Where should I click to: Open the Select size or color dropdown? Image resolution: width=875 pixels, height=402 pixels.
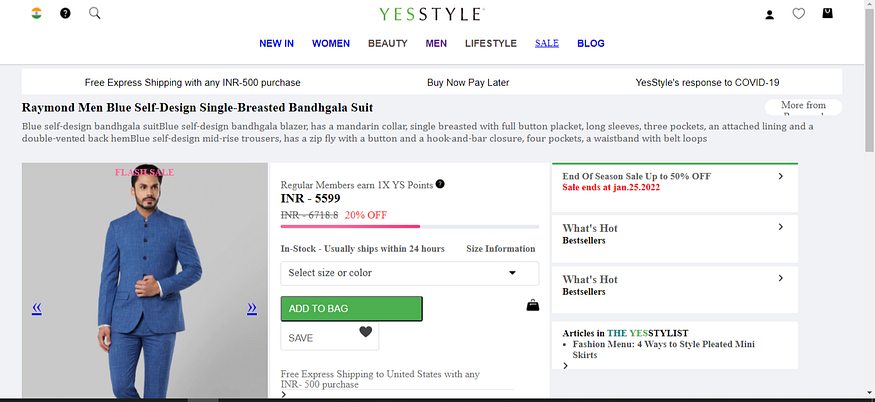[x=410, y=273]
